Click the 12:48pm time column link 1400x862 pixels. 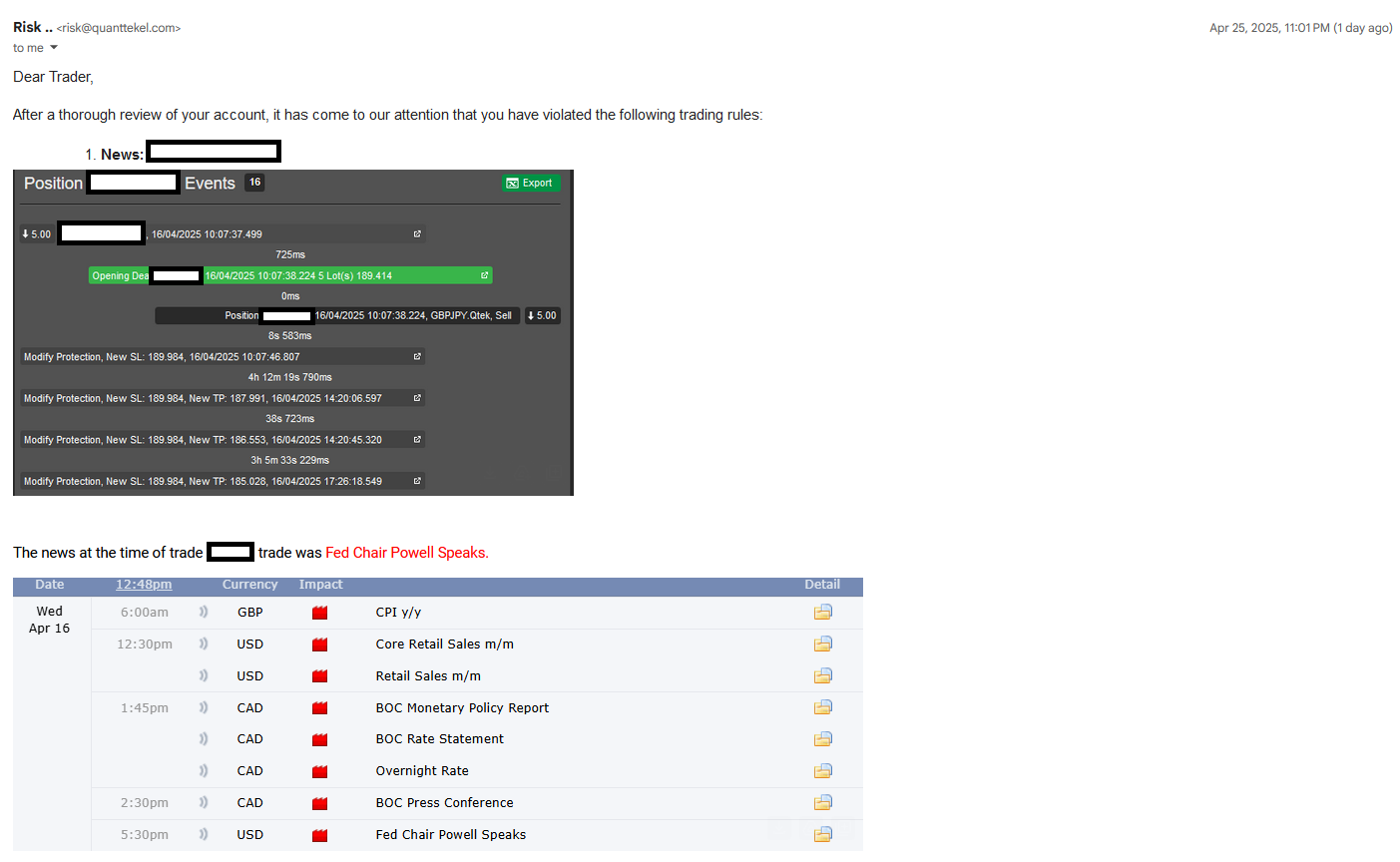point(144,585)
